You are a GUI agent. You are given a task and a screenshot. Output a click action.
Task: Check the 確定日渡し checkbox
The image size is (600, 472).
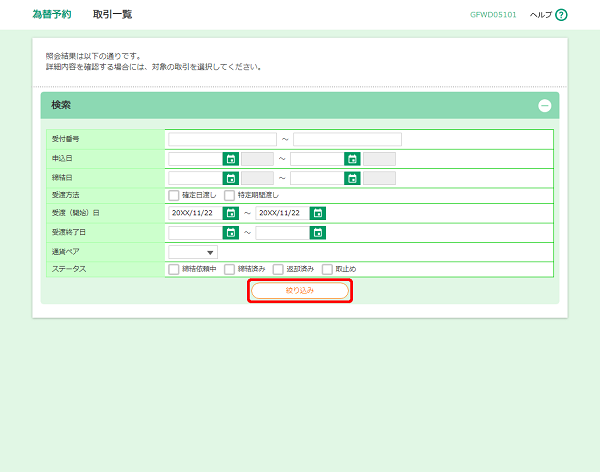coord(174,196)
